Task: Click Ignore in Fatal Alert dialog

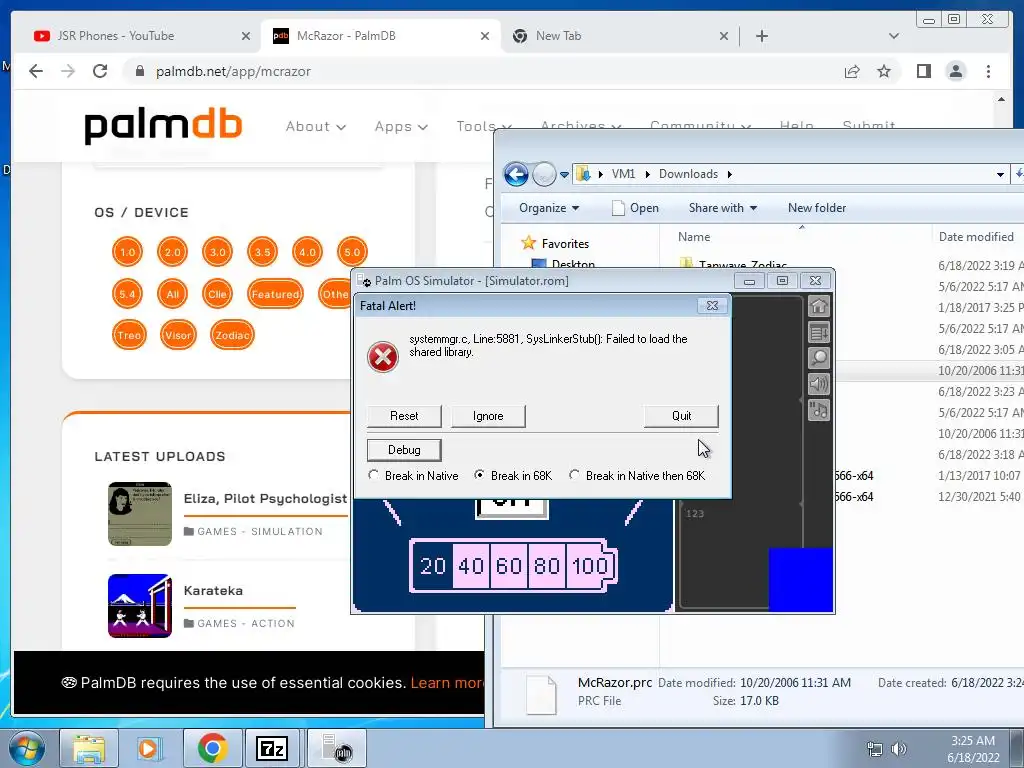Action: pyautogui.click(x=488, y=416)
